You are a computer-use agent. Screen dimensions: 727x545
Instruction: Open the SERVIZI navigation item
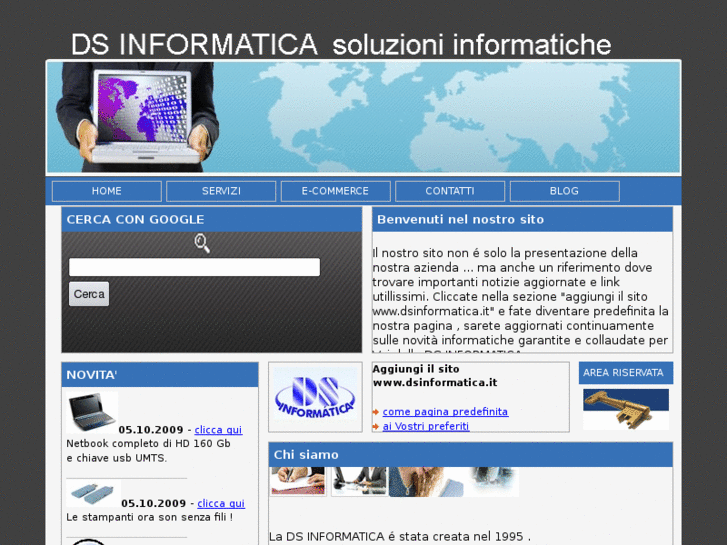(x=221, y=191)
